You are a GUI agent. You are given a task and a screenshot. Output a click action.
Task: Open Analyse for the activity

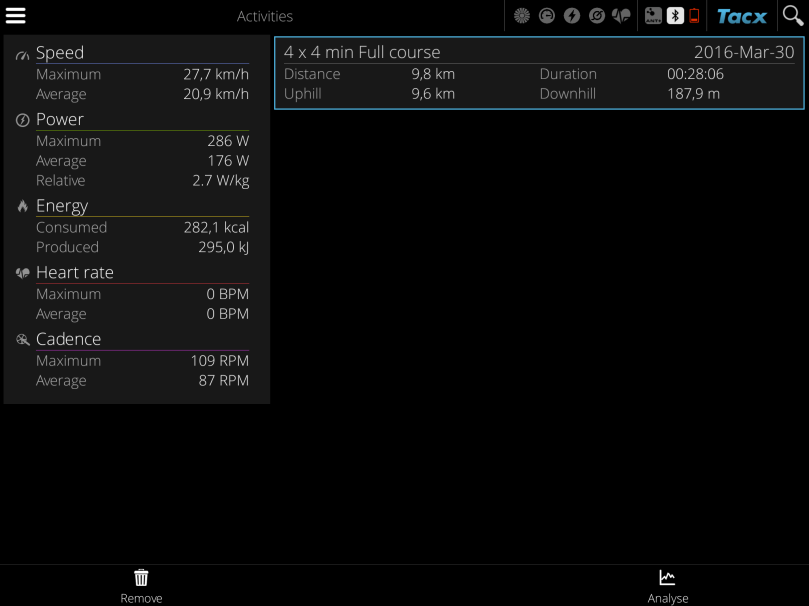(x=667, y=586)
